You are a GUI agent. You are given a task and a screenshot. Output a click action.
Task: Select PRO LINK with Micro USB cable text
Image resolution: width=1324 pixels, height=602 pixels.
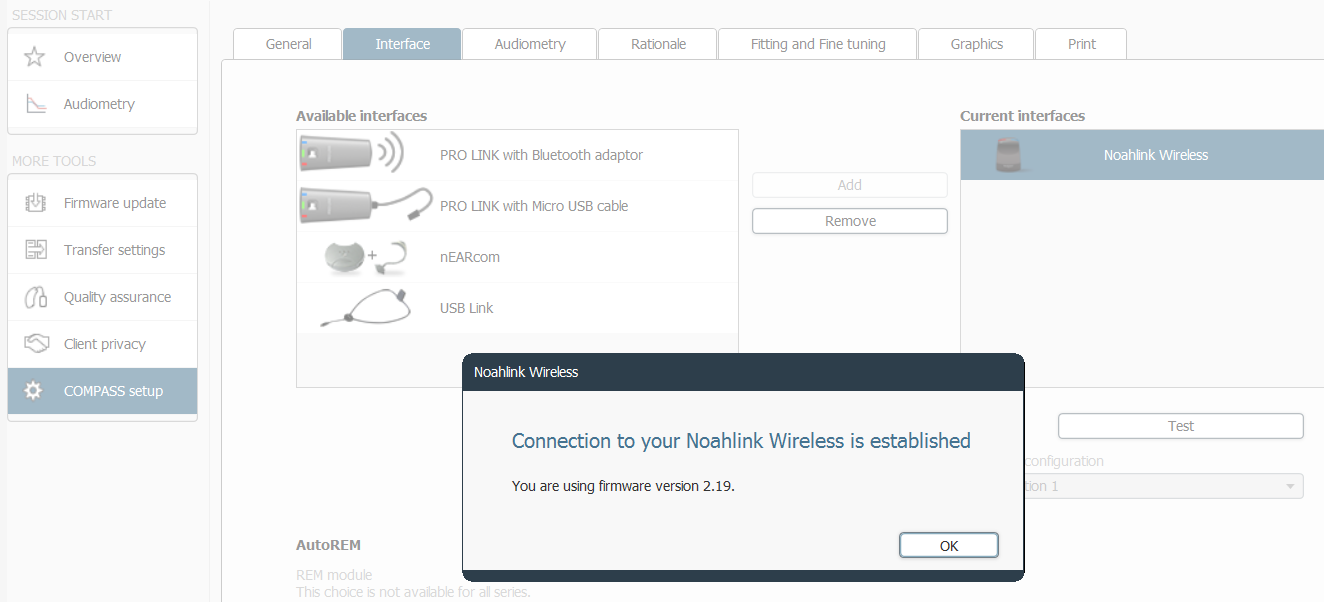[534, 206]
